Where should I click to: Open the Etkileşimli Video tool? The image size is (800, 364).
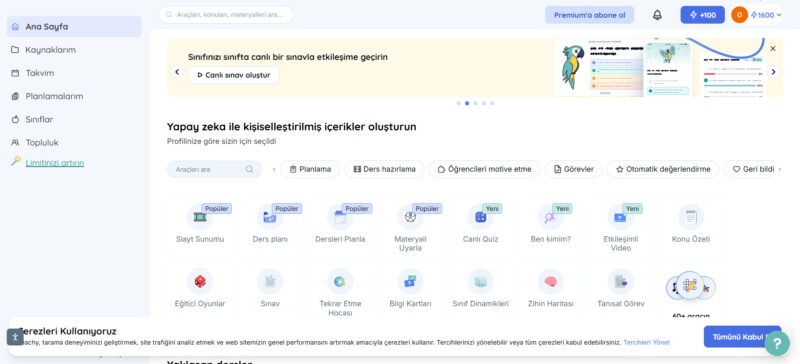pos(620,226)
